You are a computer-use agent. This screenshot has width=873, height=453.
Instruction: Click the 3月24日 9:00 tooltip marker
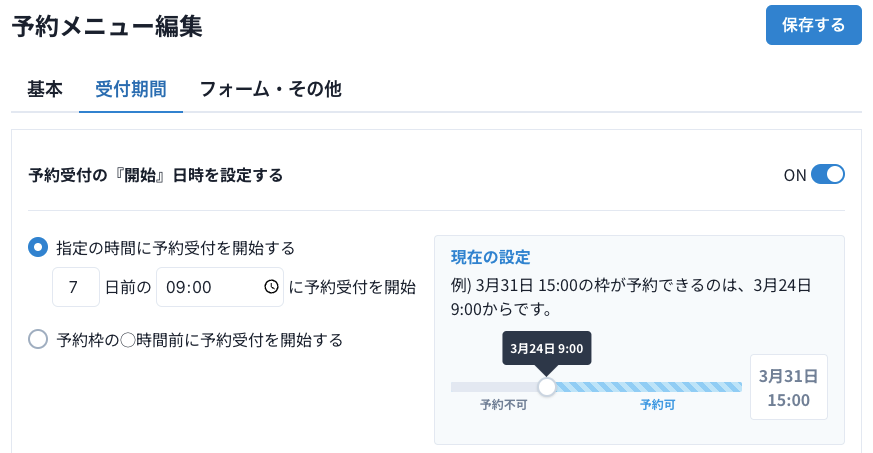[x=546, y=349]
